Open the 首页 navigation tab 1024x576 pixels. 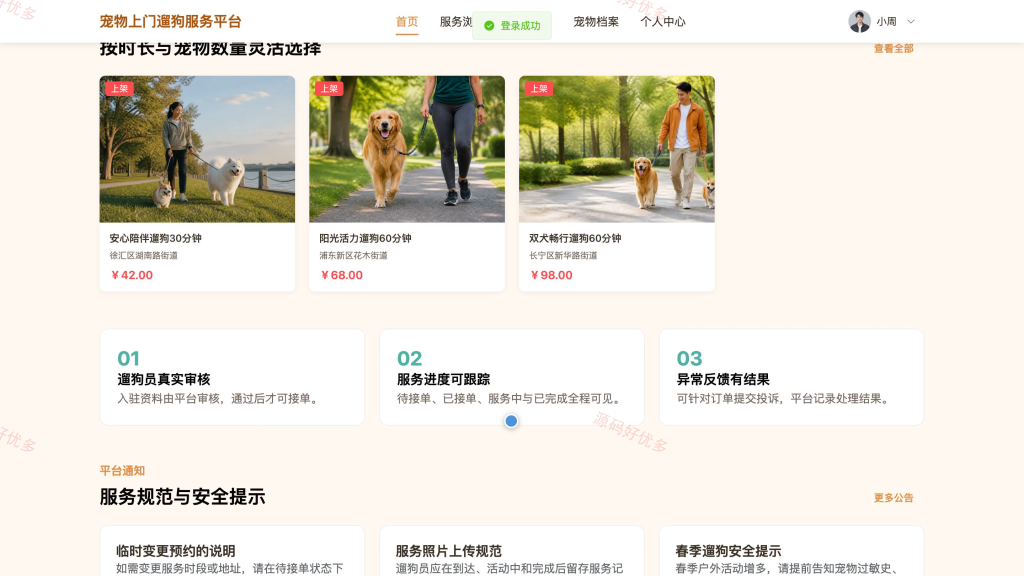click(407, 22)
